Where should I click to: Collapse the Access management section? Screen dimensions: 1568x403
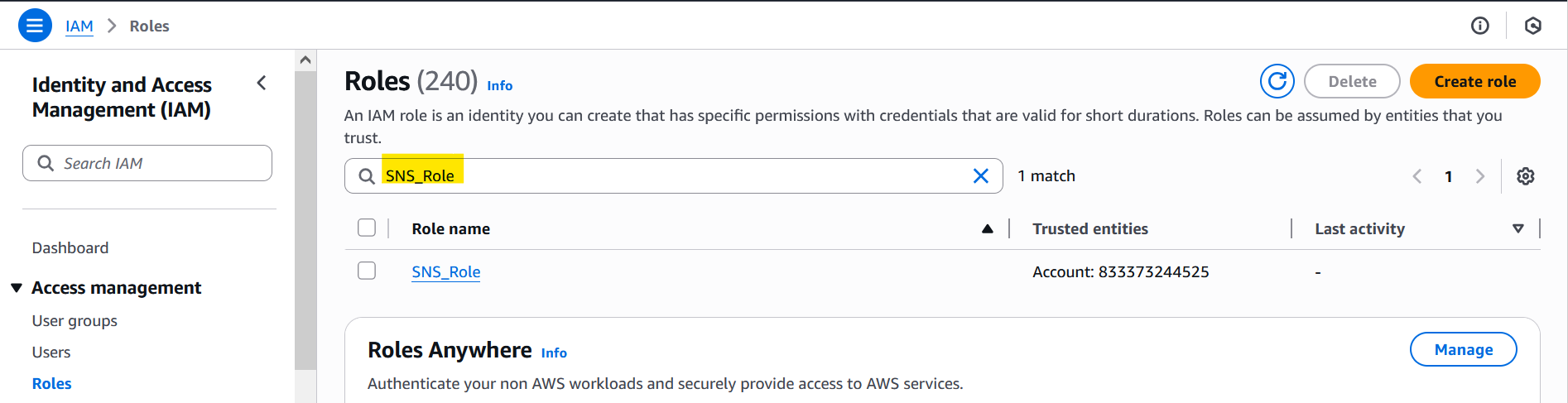click(17, 288)
